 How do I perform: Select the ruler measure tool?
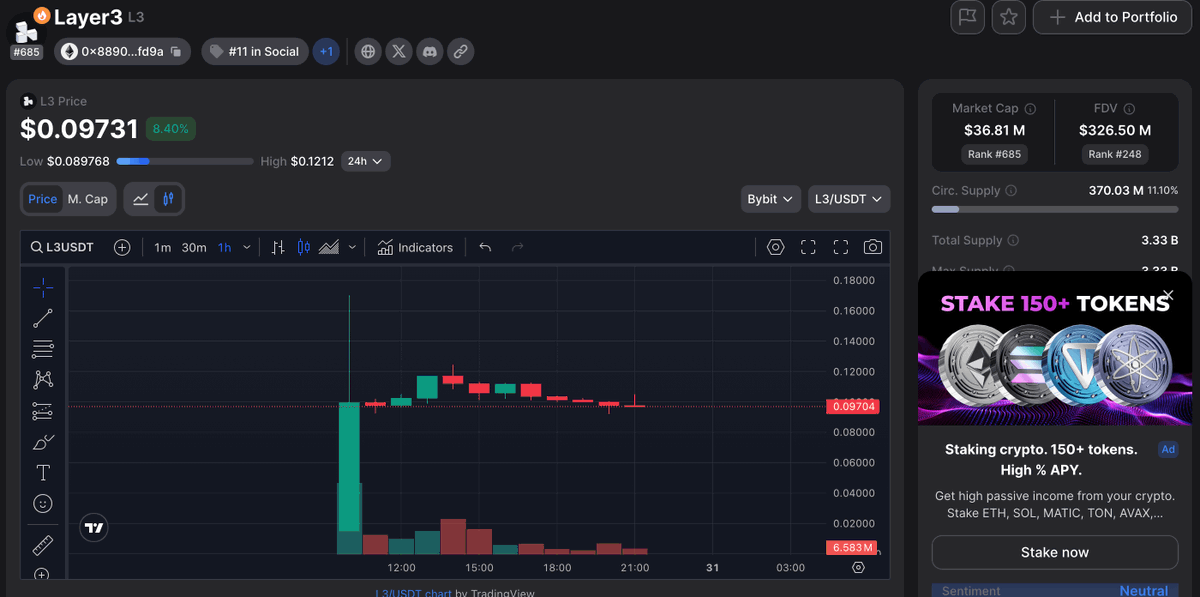[x=43, y=545]
